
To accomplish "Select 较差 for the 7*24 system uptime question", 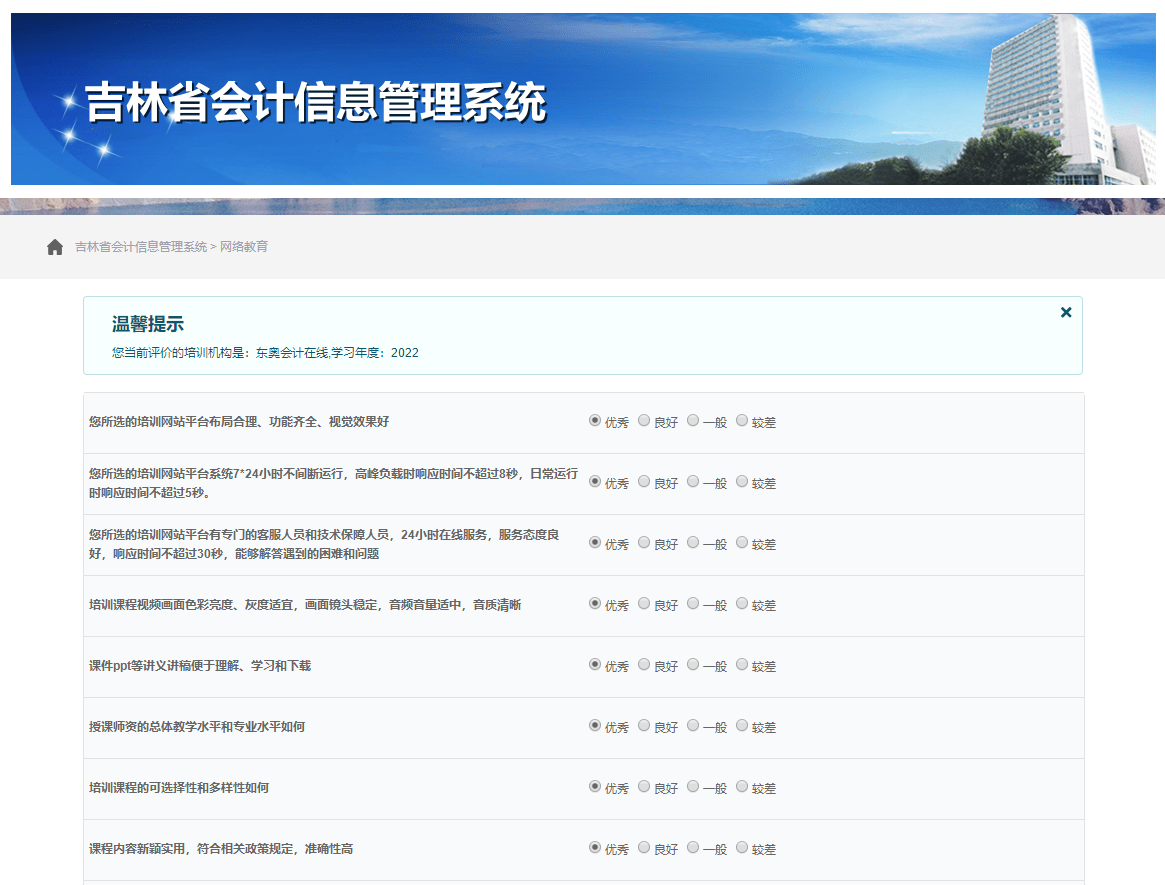I will (741, 482).
